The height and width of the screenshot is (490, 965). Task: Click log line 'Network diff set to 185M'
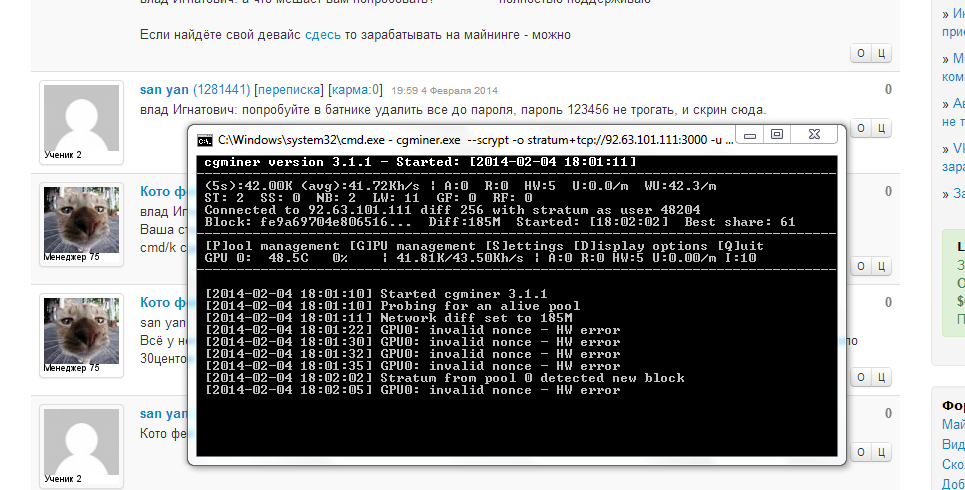[x=388, y=318]
